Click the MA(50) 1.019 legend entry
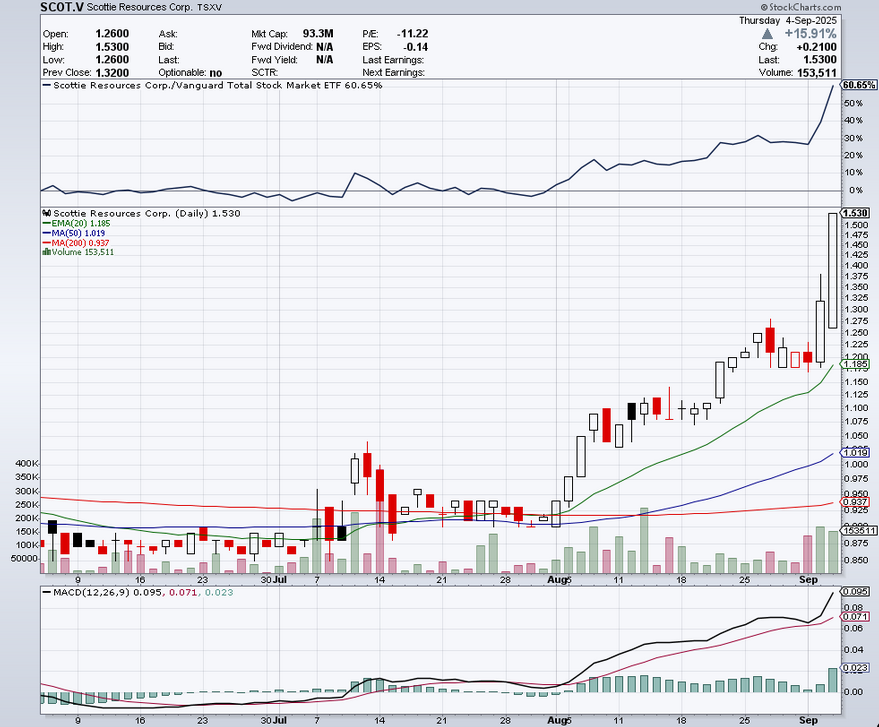Viewport: 879px width, 727px height. [x=74, y=233]
